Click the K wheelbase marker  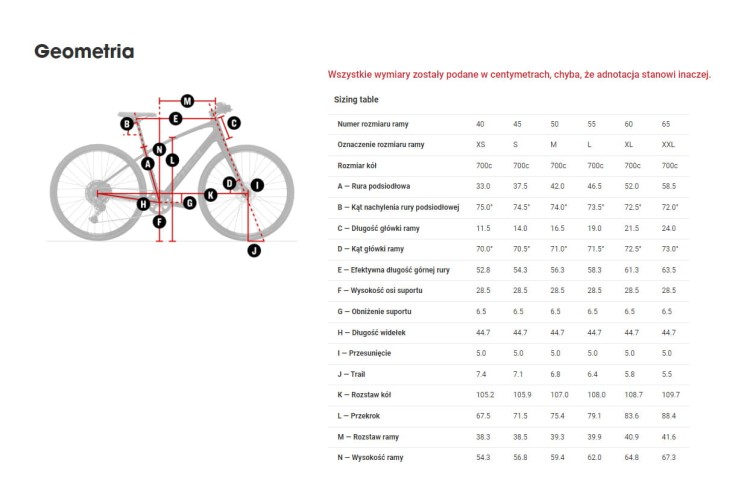click(x=210, y=195)
